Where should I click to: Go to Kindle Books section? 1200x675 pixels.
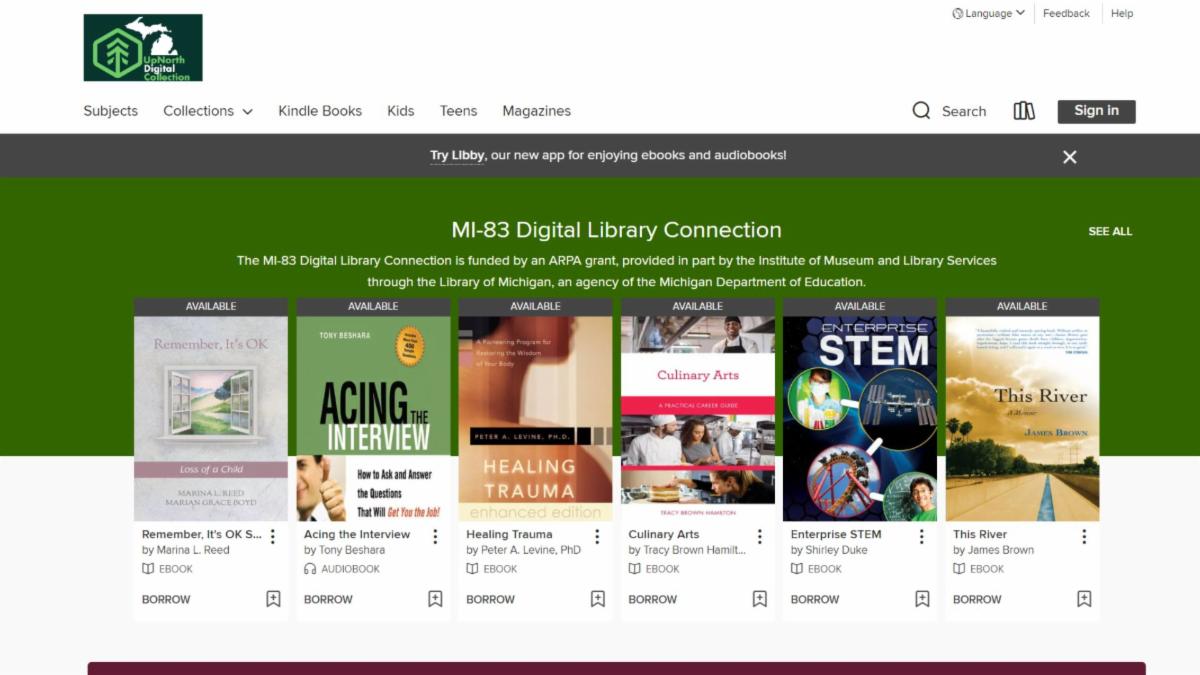click(x=320, y=111)
